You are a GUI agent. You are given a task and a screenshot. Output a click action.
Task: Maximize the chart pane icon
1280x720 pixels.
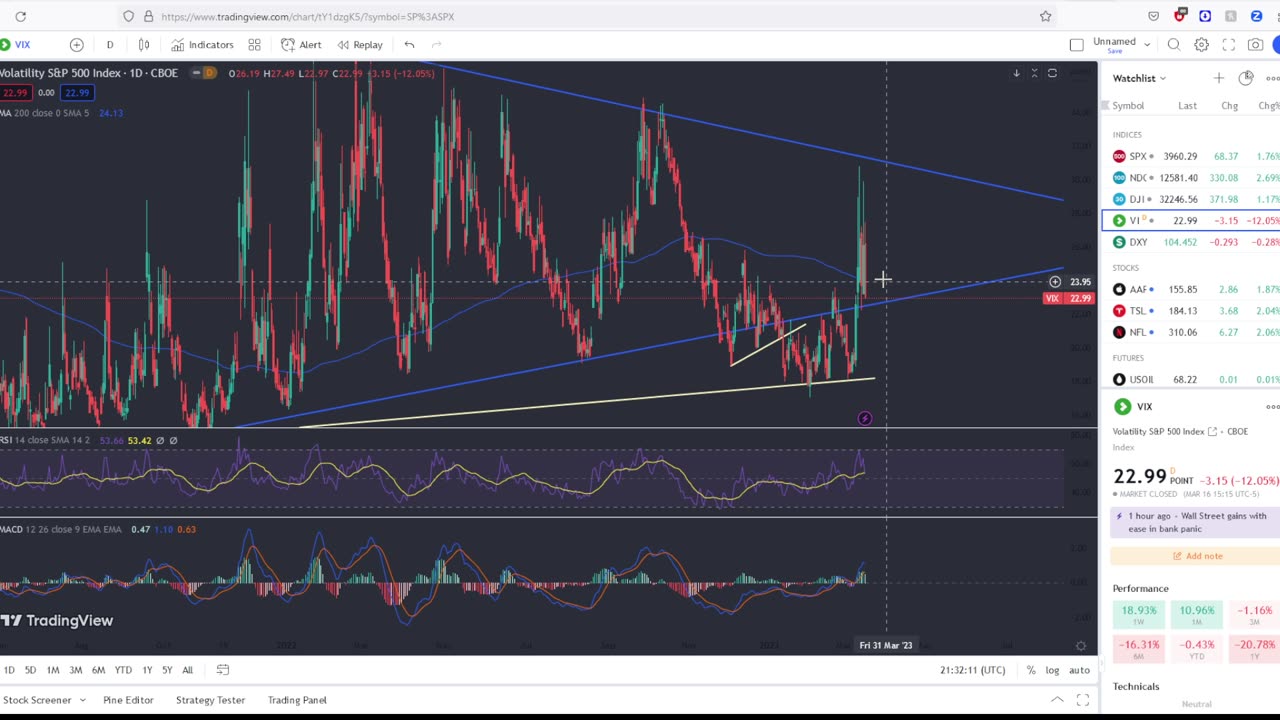(1052, 73)
